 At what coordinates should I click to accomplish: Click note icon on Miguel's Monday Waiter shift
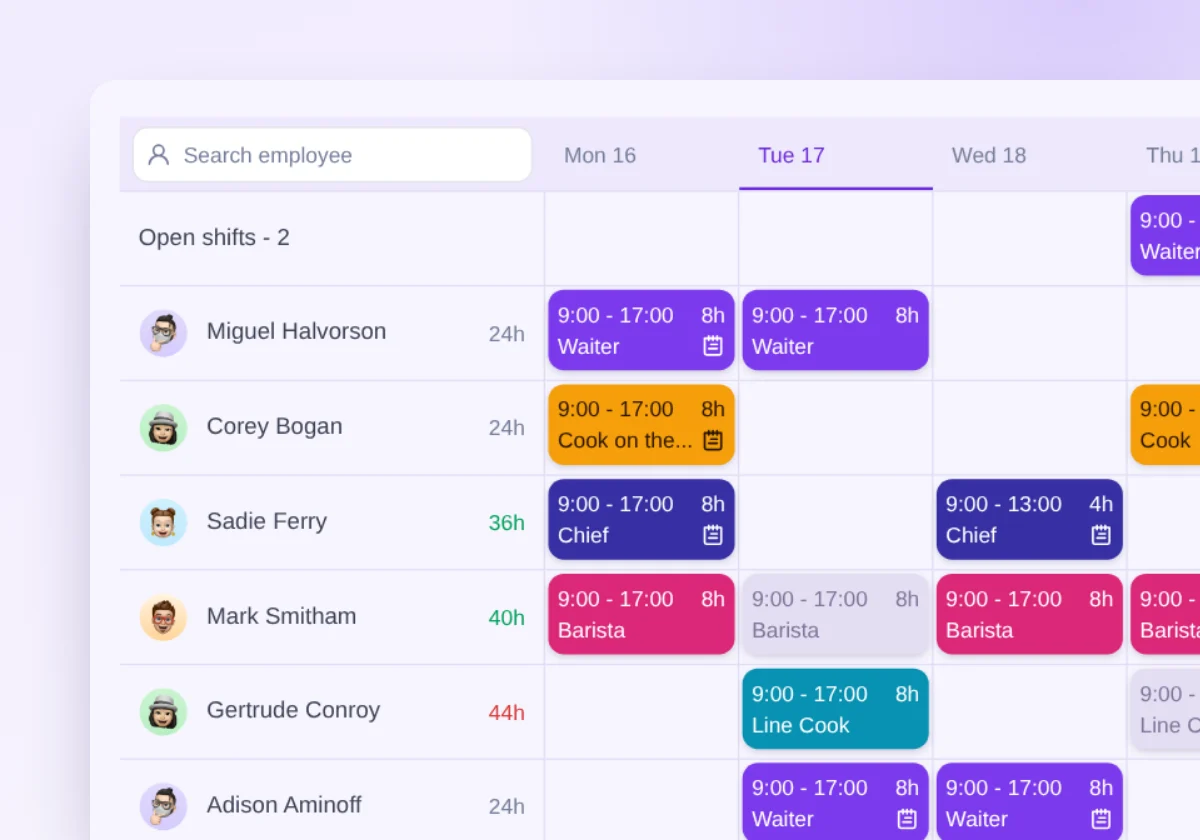coord(713,346)
